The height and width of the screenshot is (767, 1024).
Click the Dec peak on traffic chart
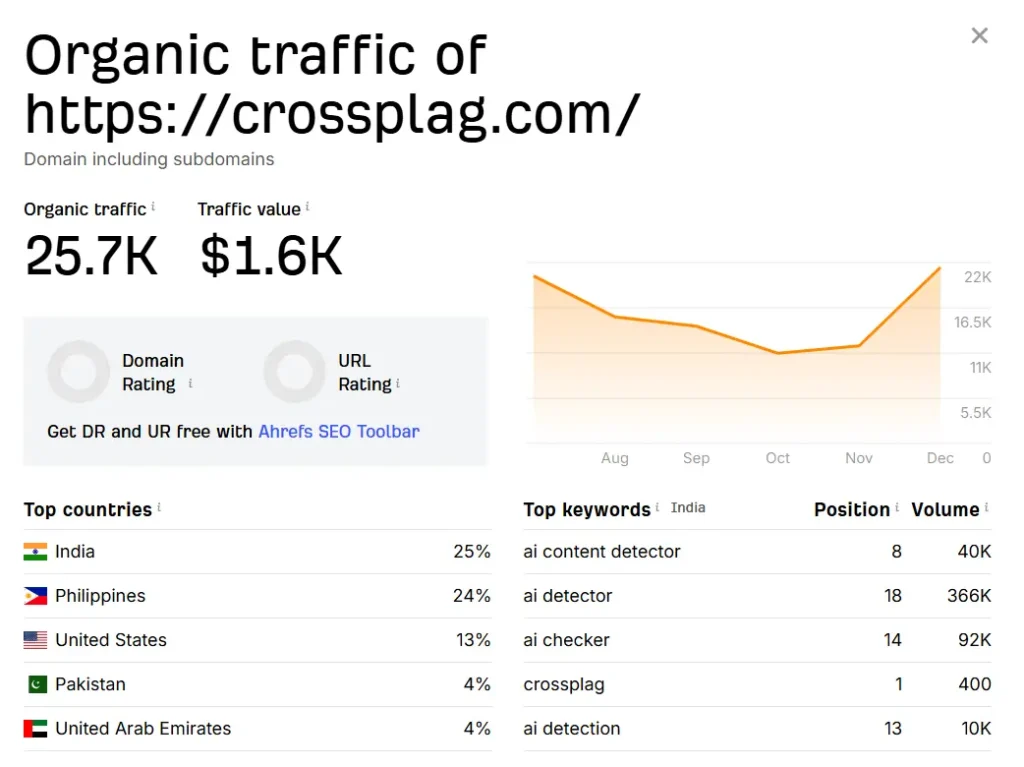click(x=940, y=268)
